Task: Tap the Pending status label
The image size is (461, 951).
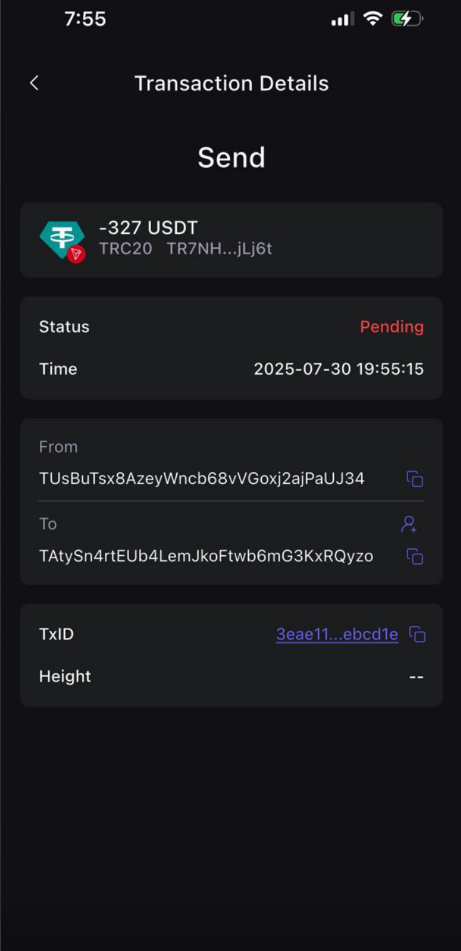Action: tap(392, 327)
